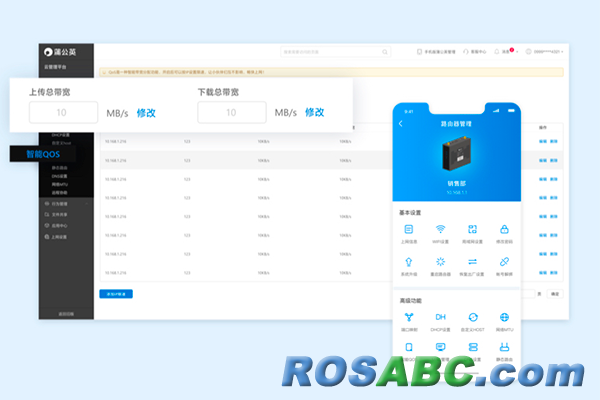Click the yellow QoS notice banner
Image resolution: width=600 pixels, height=400 pixels.
click(x=331, y=72)
